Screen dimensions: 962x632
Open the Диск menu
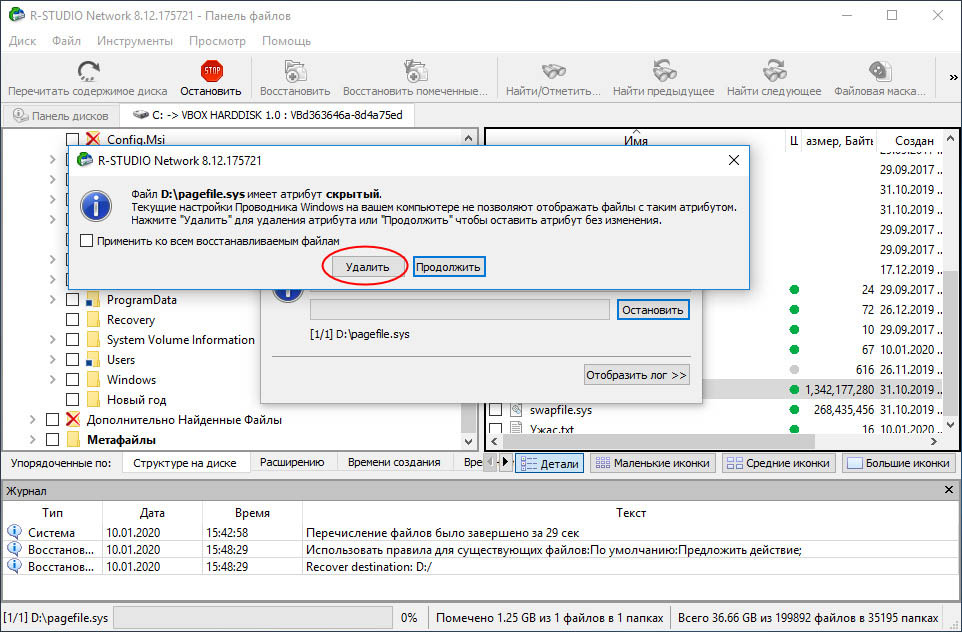[23, 41]
